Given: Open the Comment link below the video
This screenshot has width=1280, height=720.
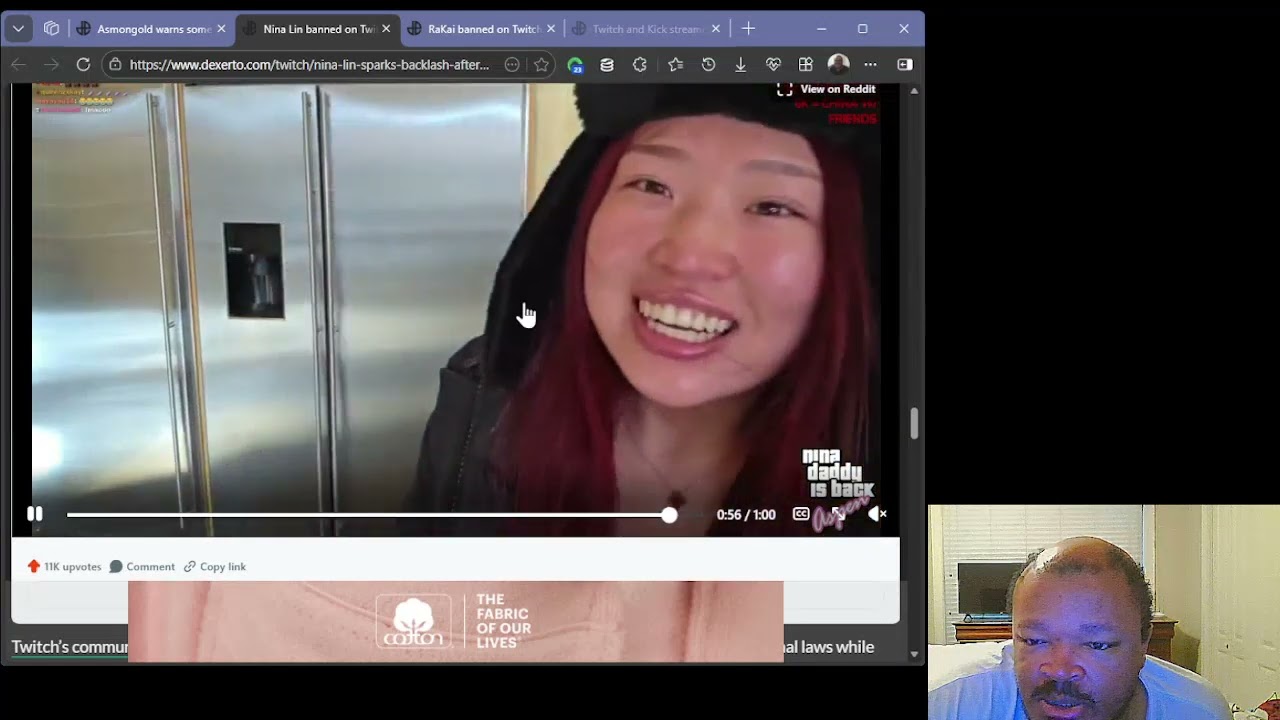Looking at the screenshot, I should [142, 566].
